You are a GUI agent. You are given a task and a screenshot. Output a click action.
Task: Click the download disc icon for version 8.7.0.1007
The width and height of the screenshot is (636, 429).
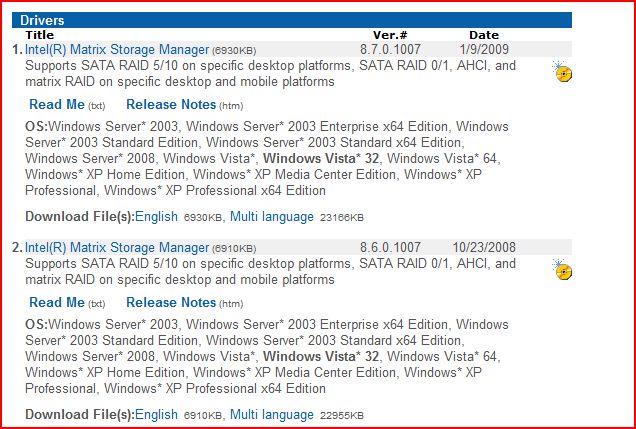[563, 72]
